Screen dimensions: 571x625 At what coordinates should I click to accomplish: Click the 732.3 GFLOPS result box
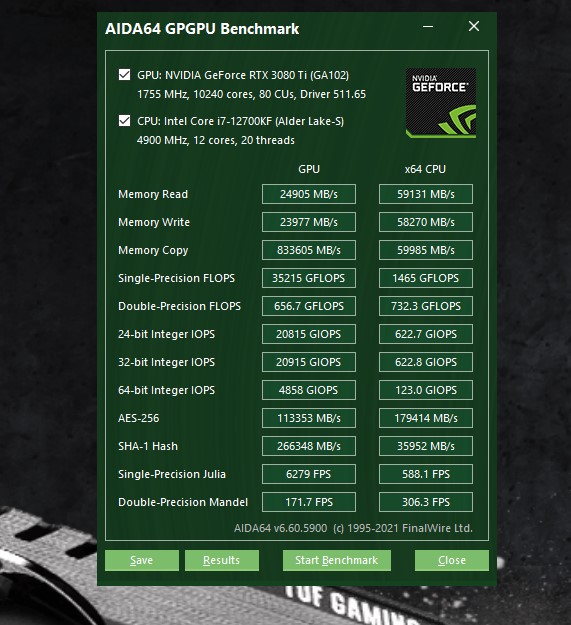tap(426, 306)
